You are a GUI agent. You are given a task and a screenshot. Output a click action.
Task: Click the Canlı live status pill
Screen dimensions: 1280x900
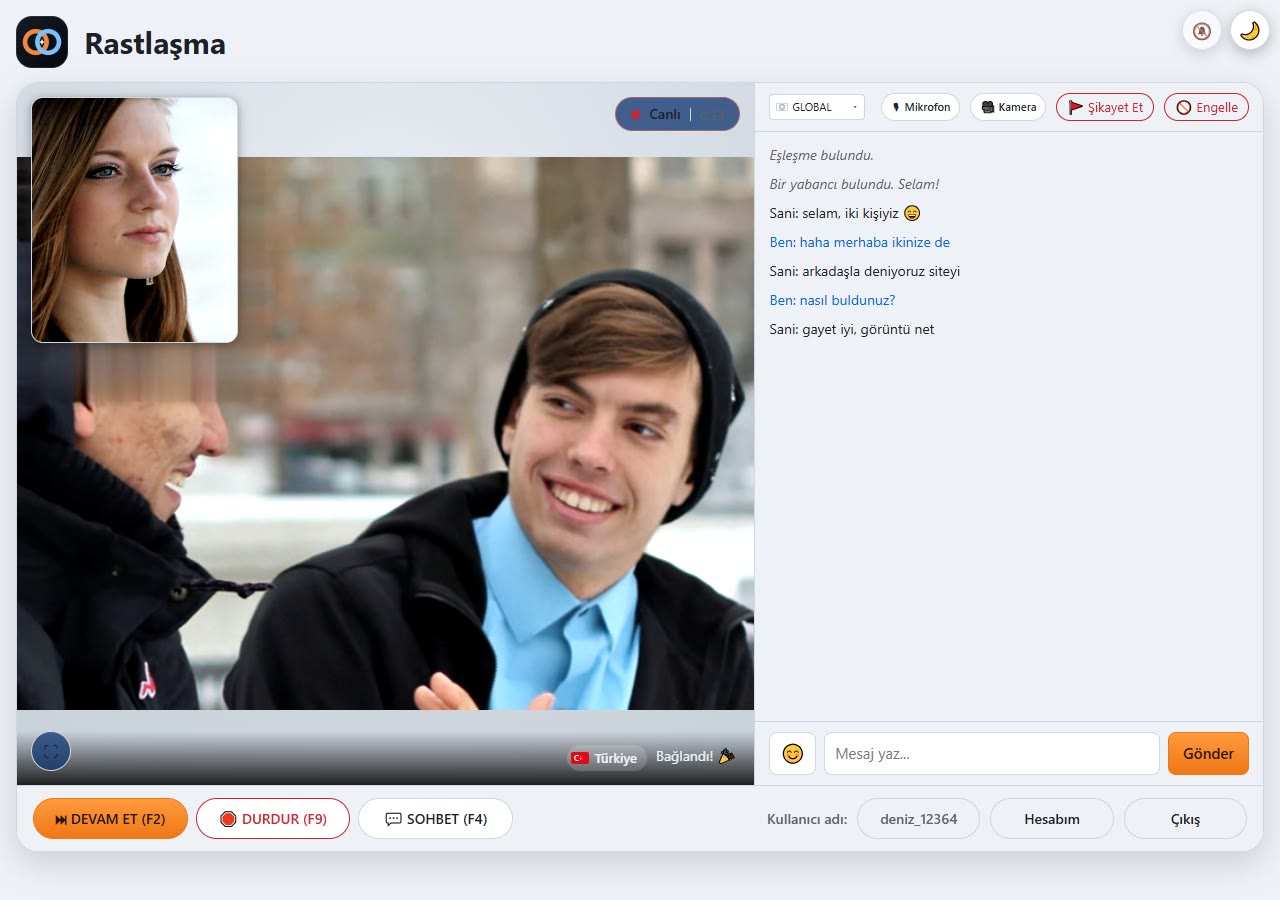coord(677,114)
